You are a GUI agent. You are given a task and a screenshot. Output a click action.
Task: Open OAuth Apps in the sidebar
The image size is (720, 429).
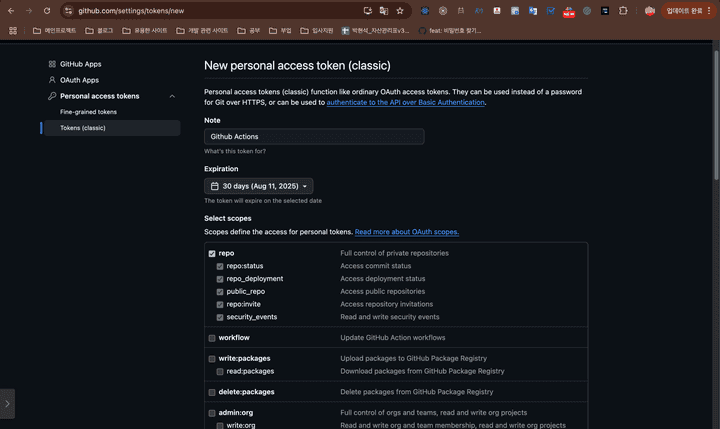(79, 80)
